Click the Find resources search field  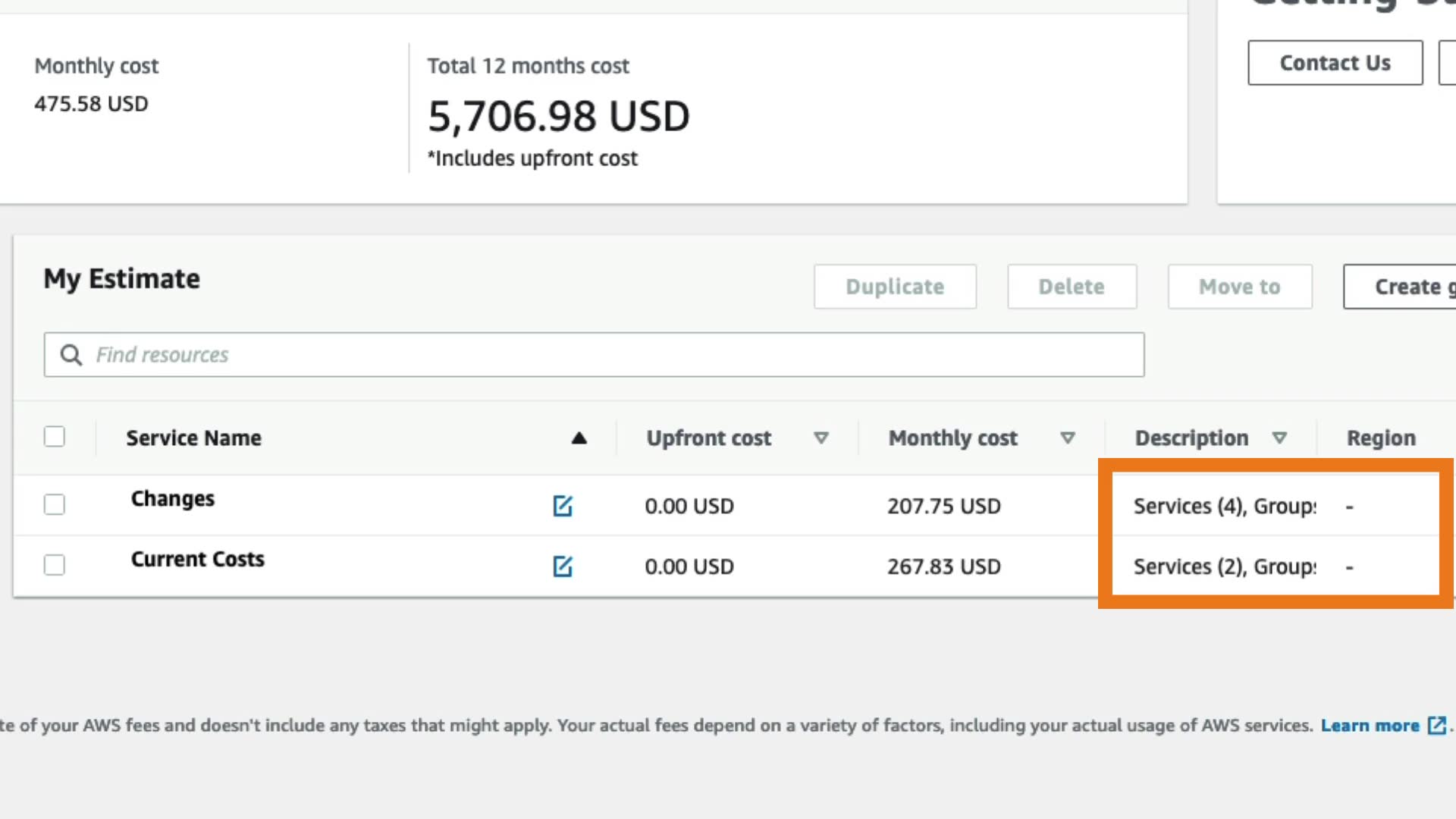tap(607, 355)
